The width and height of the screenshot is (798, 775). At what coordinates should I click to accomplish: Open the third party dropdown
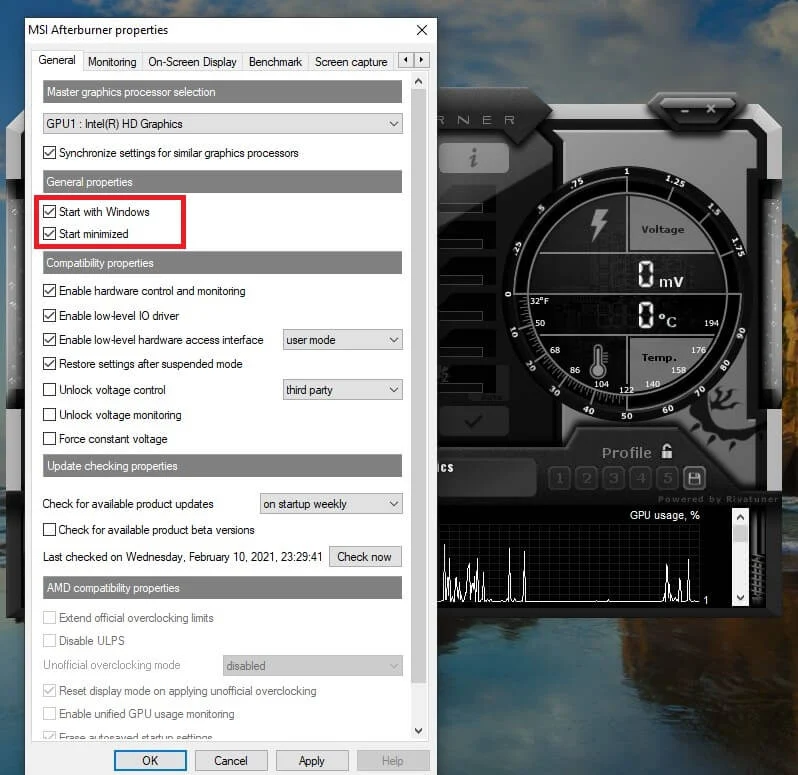pos(343,390)
